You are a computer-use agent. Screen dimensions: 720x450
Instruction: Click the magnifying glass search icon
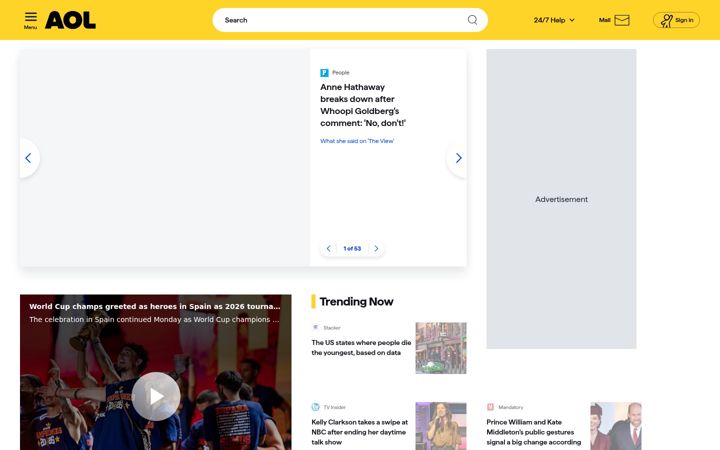tap(472, 20)
